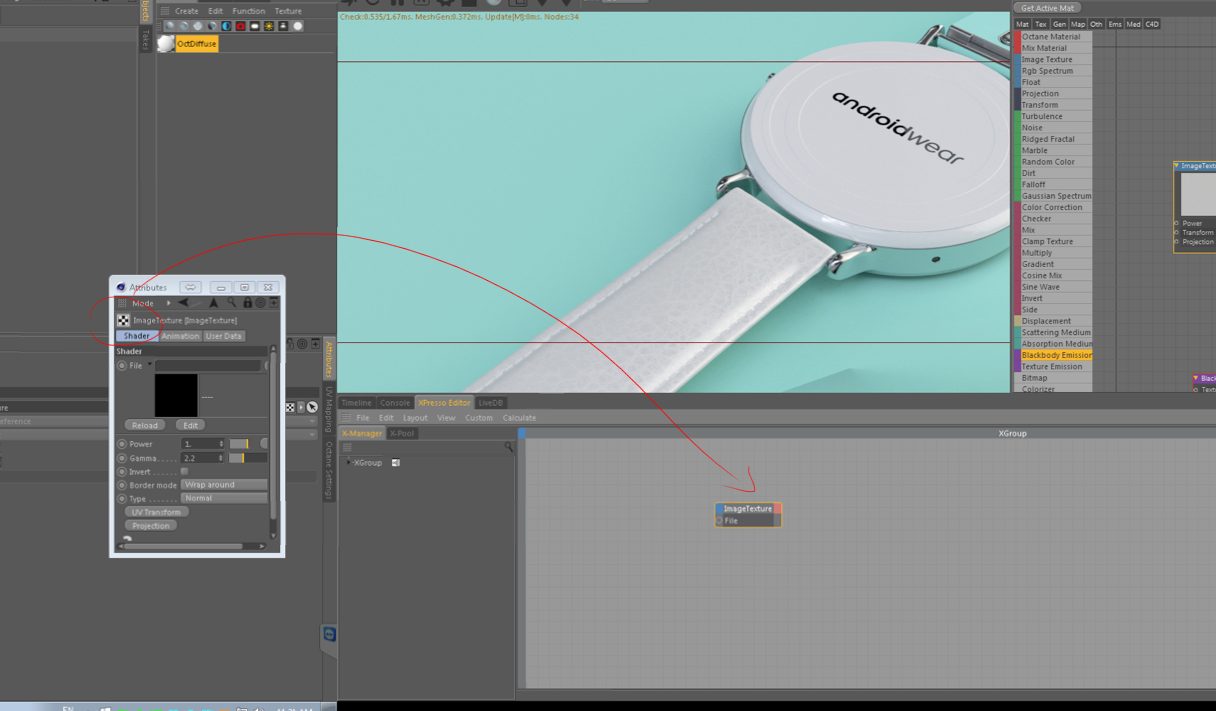1216x711 pixels.
Task: Open the Create menu in material manager
Action: [187, 11]
